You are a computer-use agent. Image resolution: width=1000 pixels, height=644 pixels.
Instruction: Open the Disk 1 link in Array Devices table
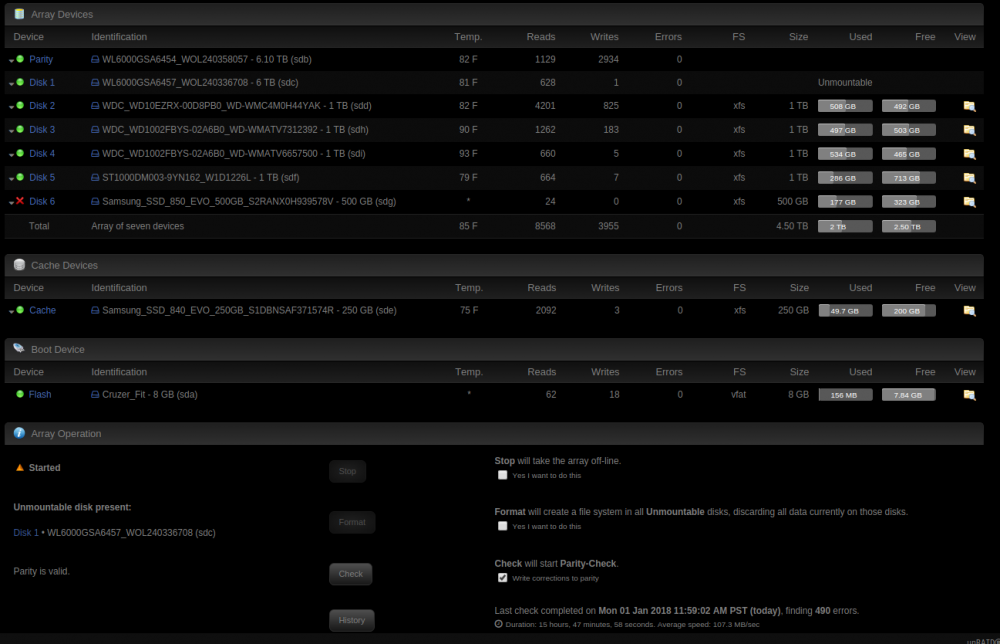point(42,82)
